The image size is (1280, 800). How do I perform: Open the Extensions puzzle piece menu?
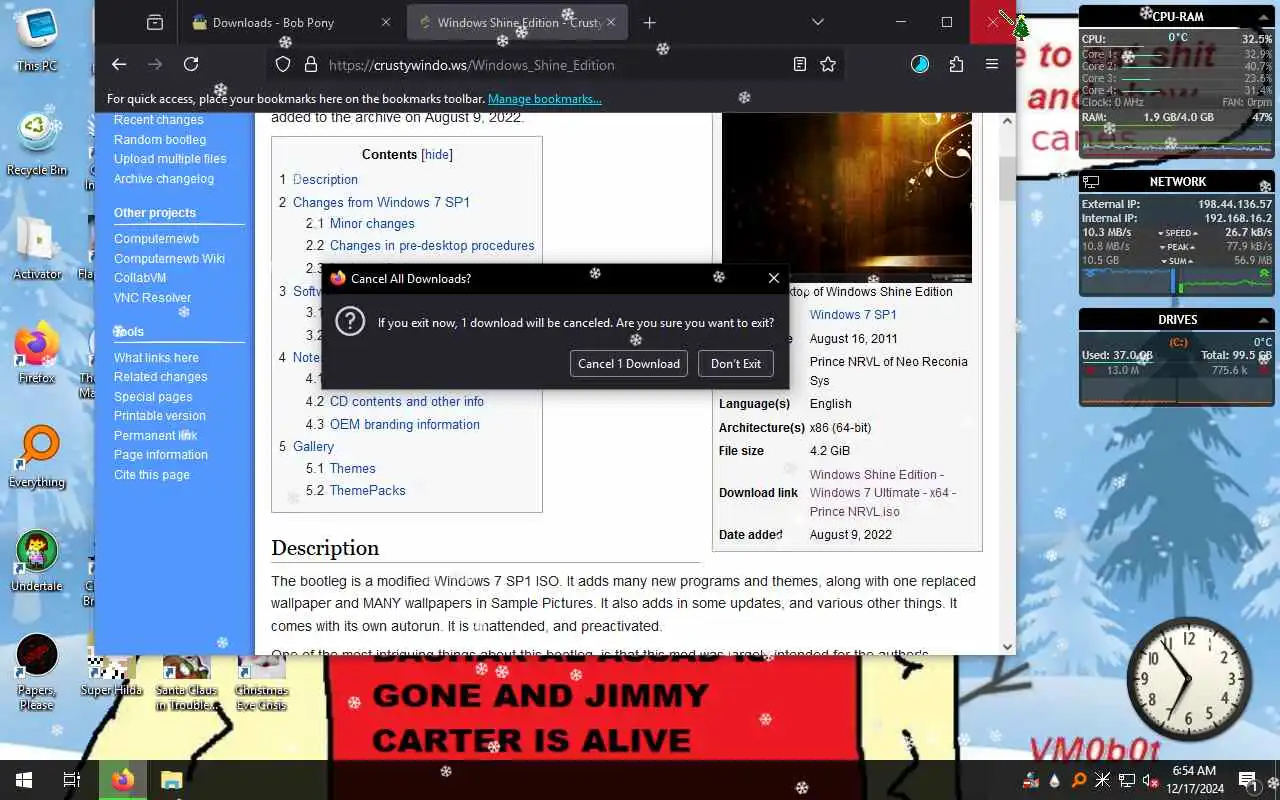(x=956, y=64)
